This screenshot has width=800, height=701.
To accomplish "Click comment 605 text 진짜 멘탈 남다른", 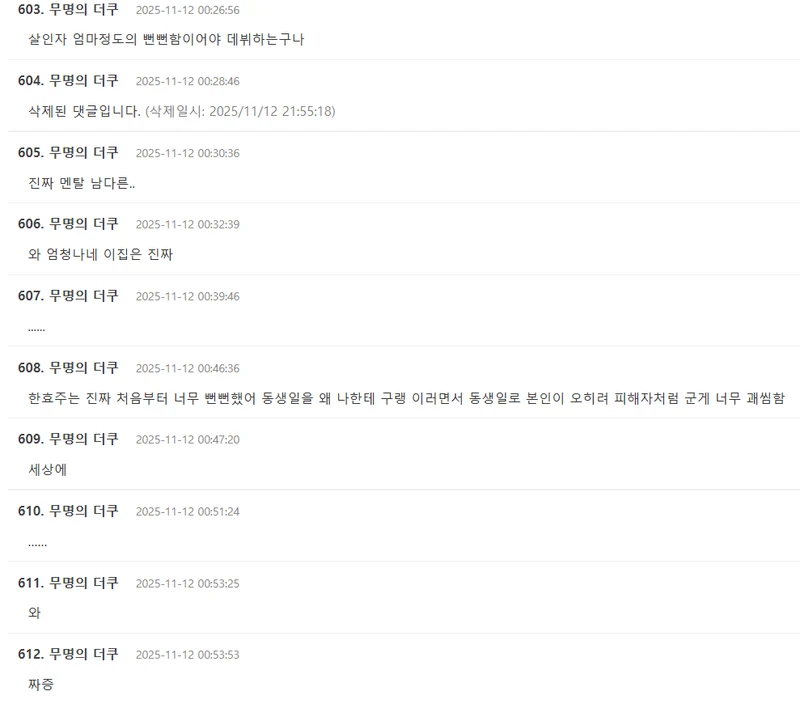I will point(82,183).
